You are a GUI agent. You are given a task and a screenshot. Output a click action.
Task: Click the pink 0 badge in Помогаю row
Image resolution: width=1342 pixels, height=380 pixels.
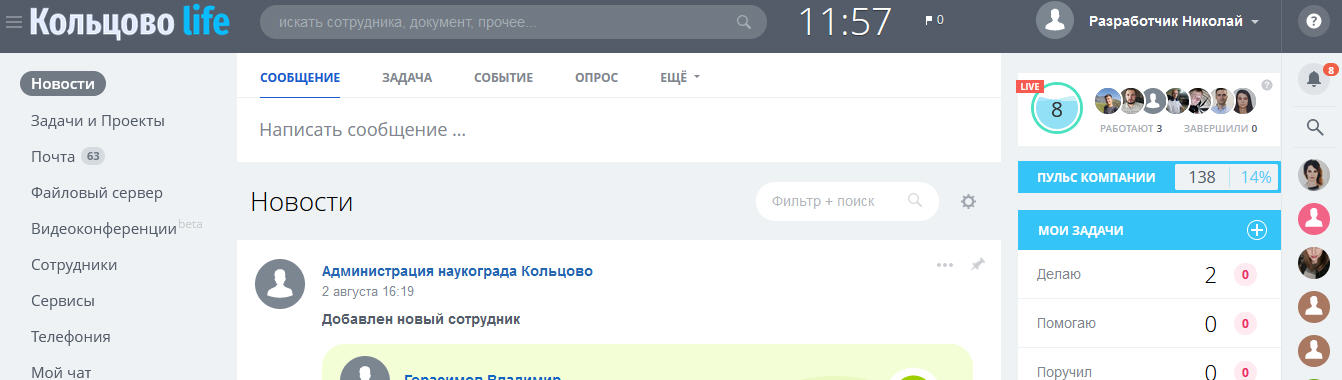(x=1245, y=323)
